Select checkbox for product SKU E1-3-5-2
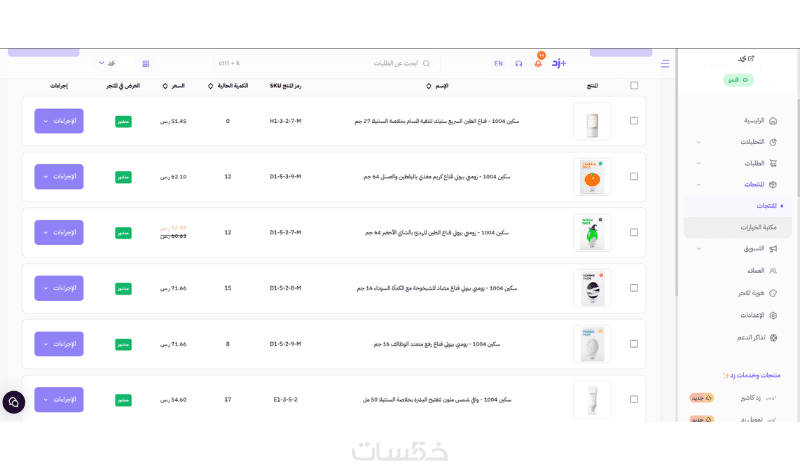Screen dimensions: 800x470 (634, 399)
